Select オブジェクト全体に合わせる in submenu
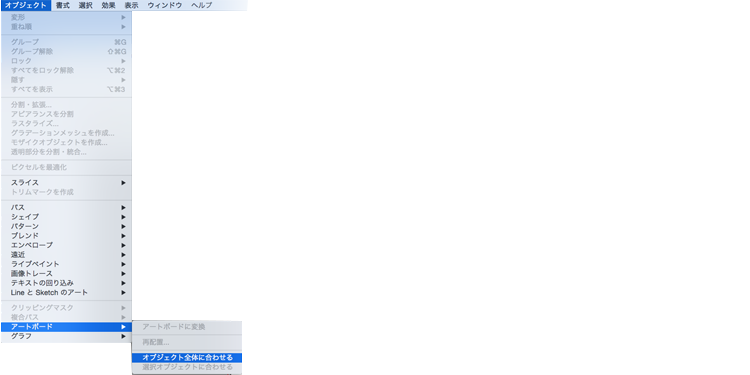750x375 pixels. point(187,358)
